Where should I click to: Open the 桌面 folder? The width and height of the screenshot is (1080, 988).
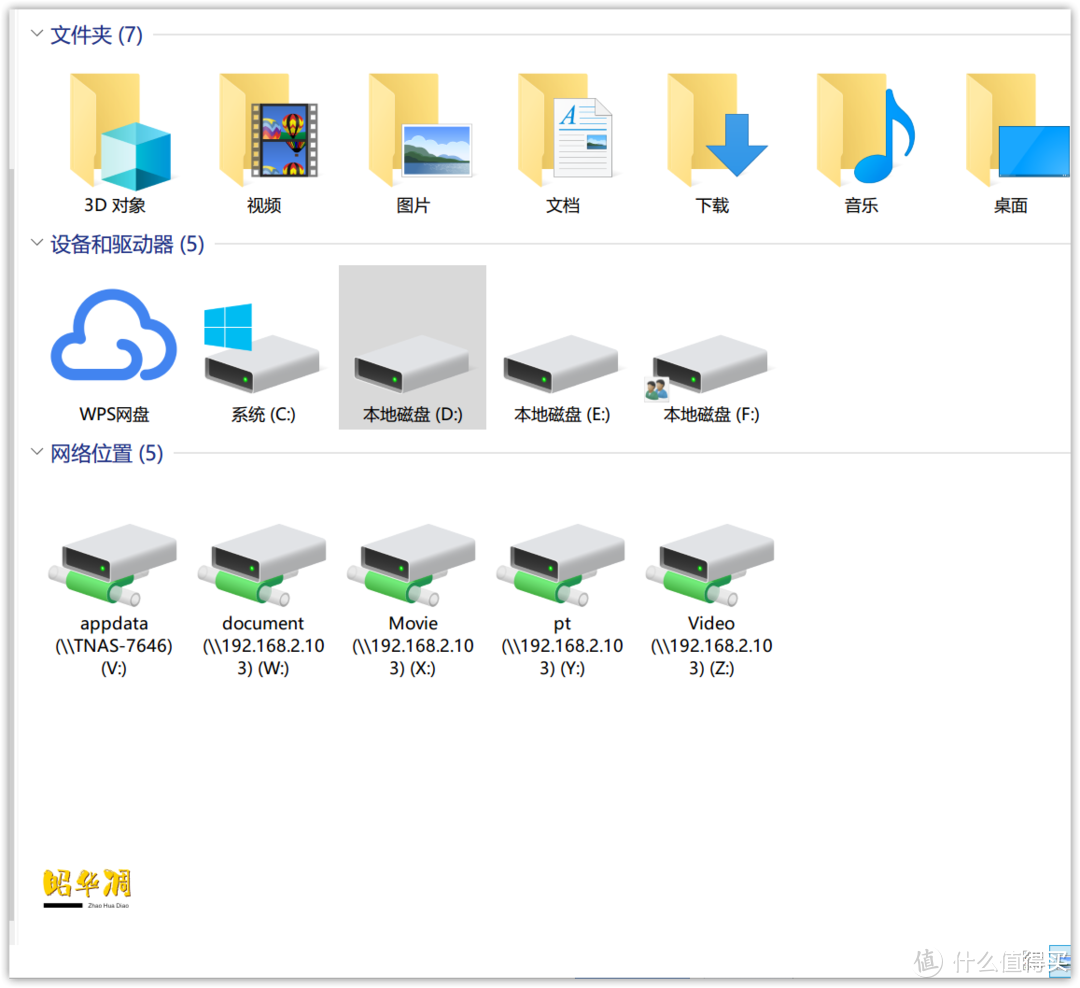pos(1009,135)
